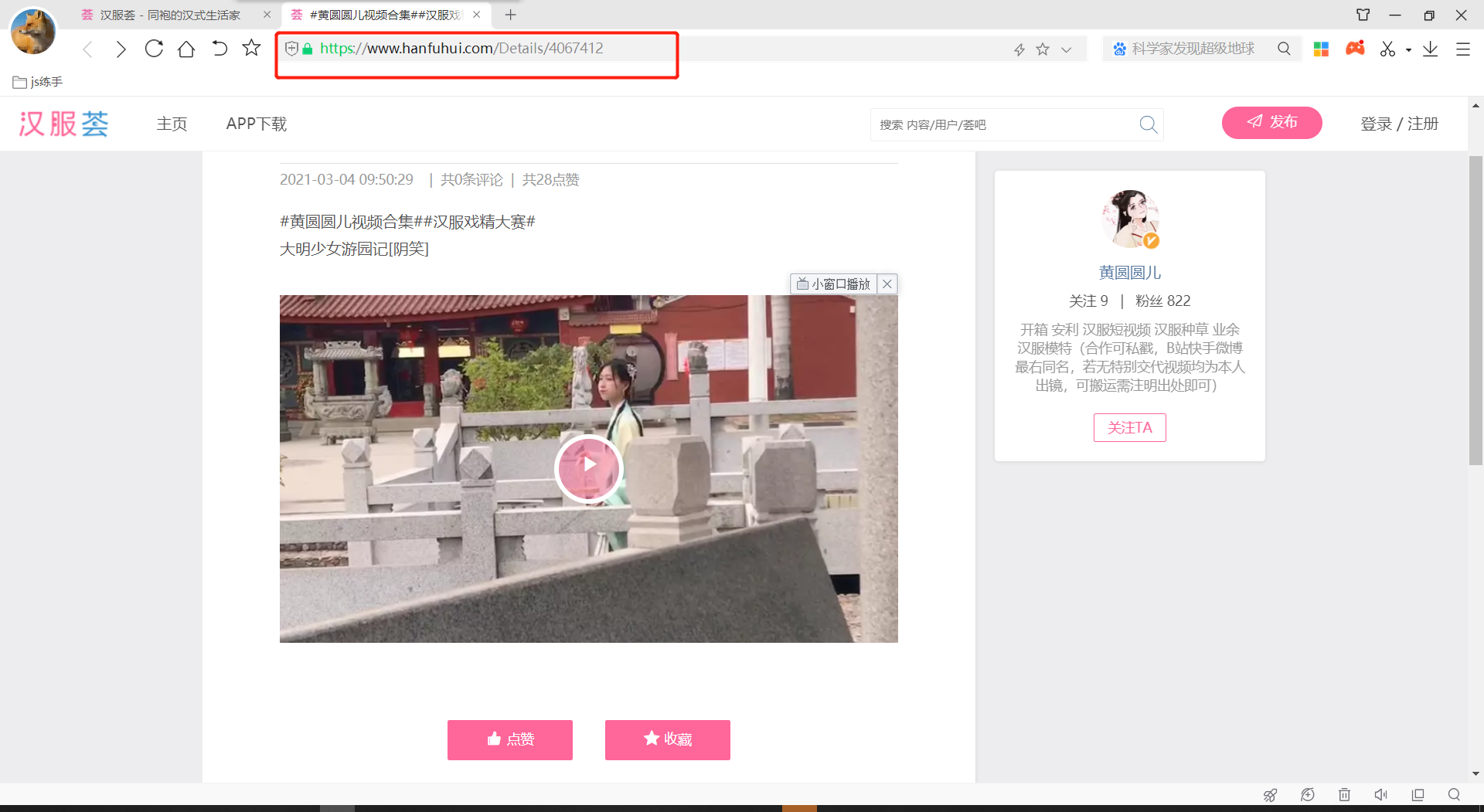The height and width of the screenshot is (812, 1484).
Task: Expand the address bar dropdown arrow
Action: [1066, 49]
